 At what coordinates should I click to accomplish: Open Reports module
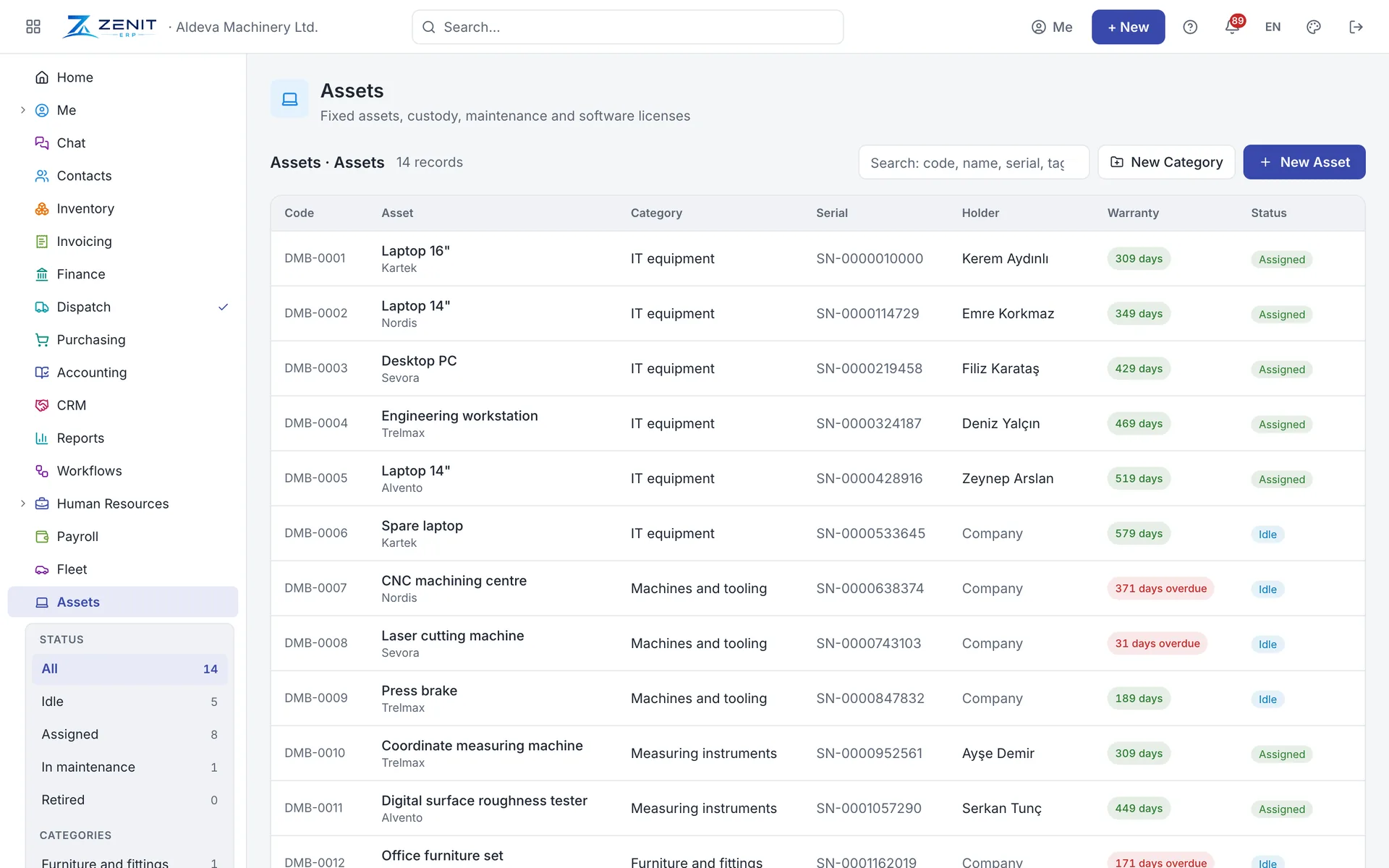(123, 438)
